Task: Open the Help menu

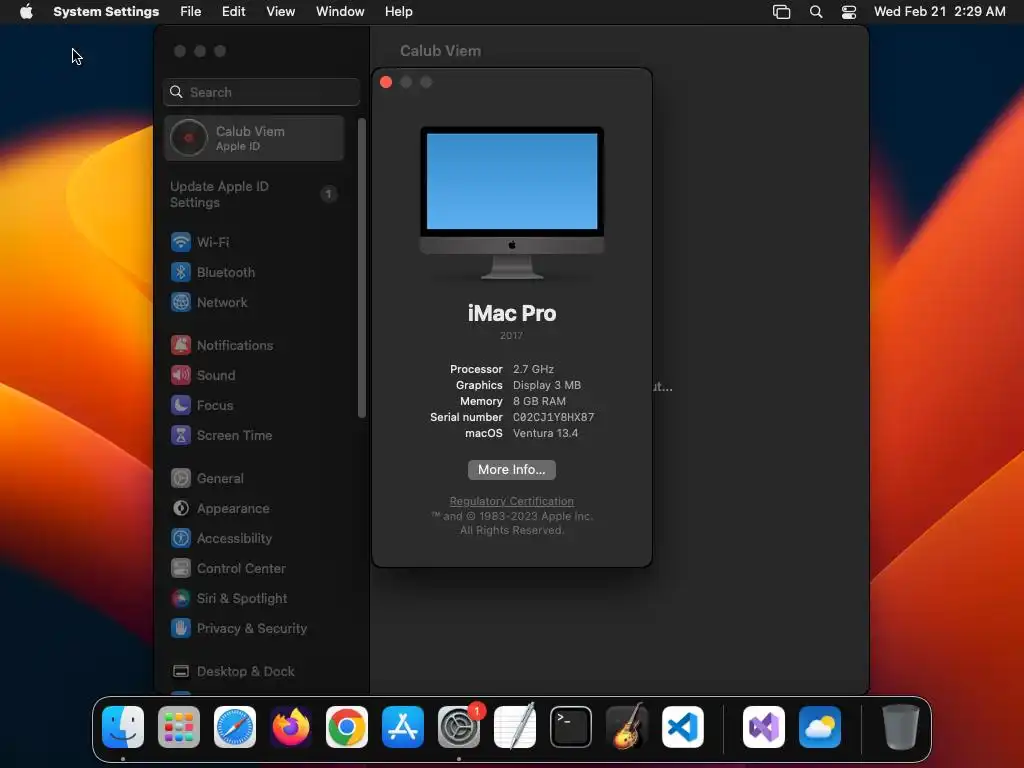Action: 398,12
